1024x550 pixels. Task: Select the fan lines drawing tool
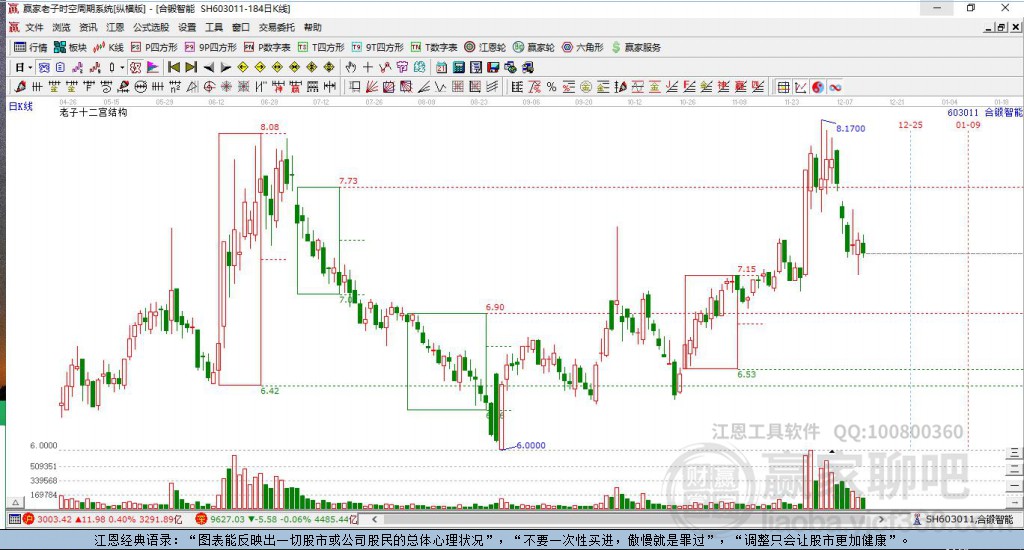371,87
